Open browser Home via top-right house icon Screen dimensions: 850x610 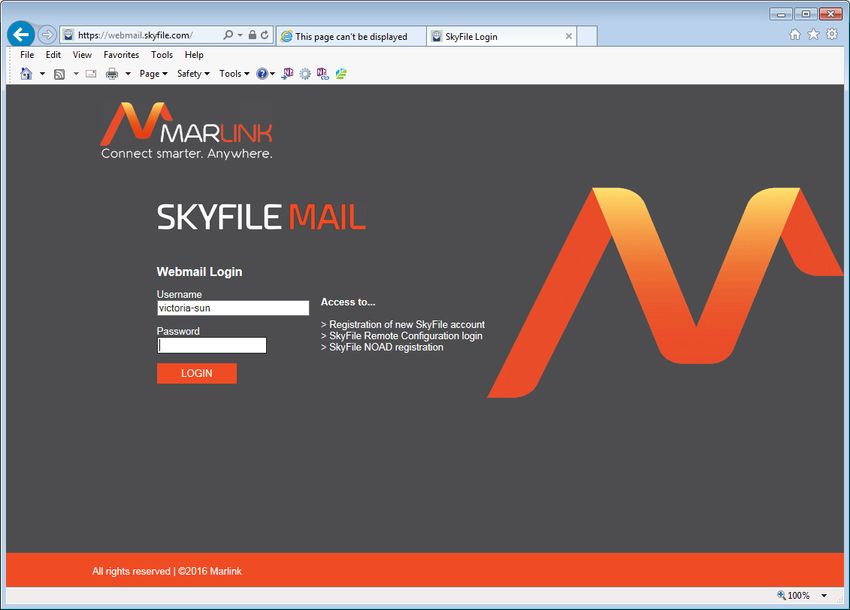(795, 35)
